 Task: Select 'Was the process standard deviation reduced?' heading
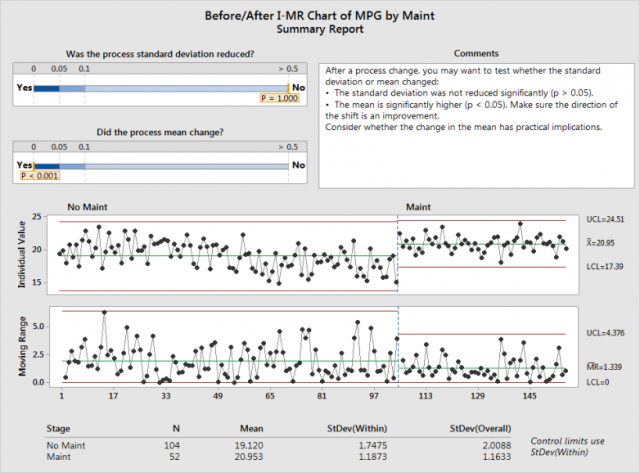pyautogui.click(x=160, y=54)
